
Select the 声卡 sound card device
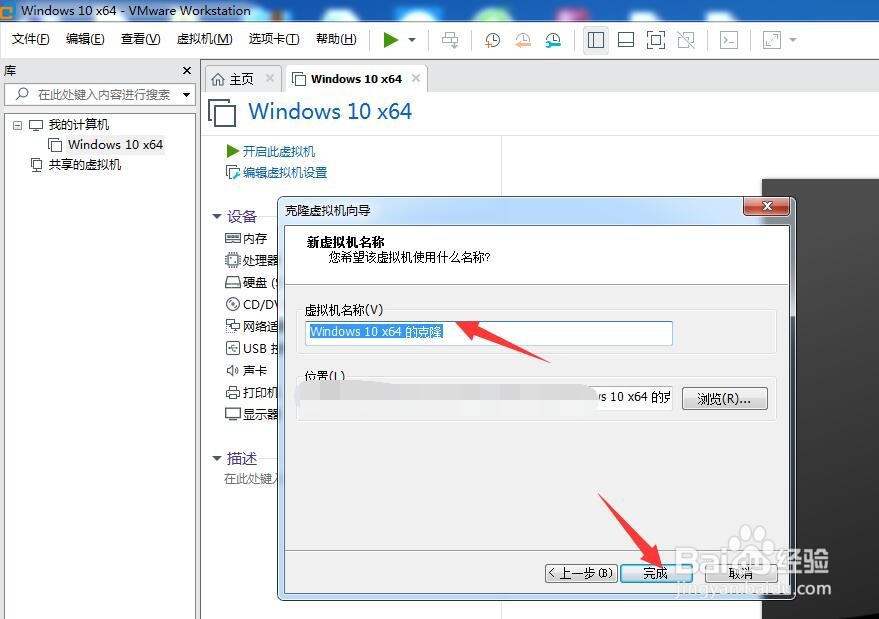(x=250, y=370)
